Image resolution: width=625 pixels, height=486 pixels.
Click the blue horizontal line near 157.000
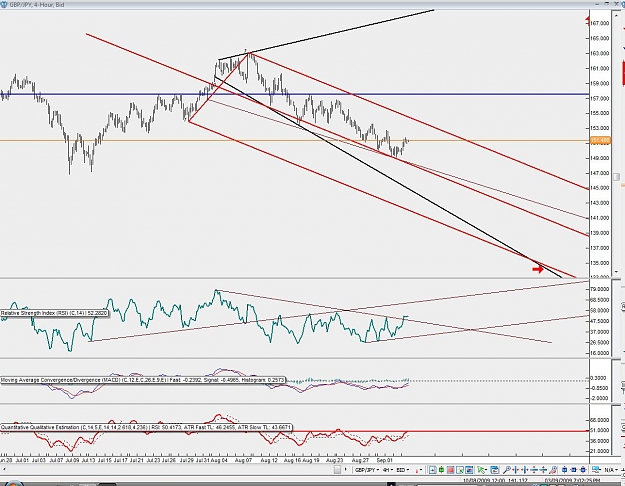tap(295, 94)
